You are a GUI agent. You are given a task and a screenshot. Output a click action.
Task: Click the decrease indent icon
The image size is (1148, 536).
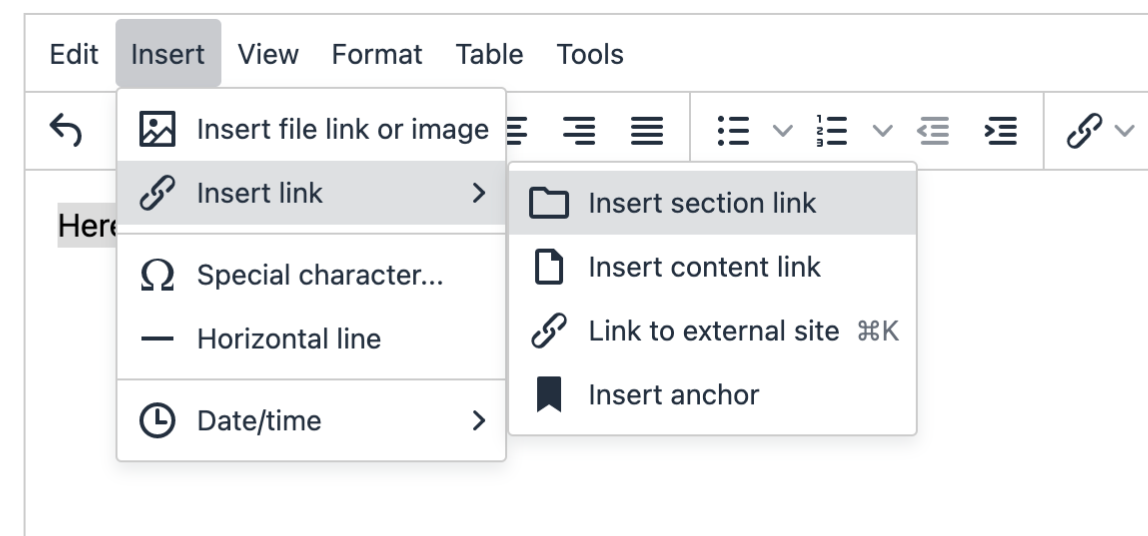coord(933,130)
